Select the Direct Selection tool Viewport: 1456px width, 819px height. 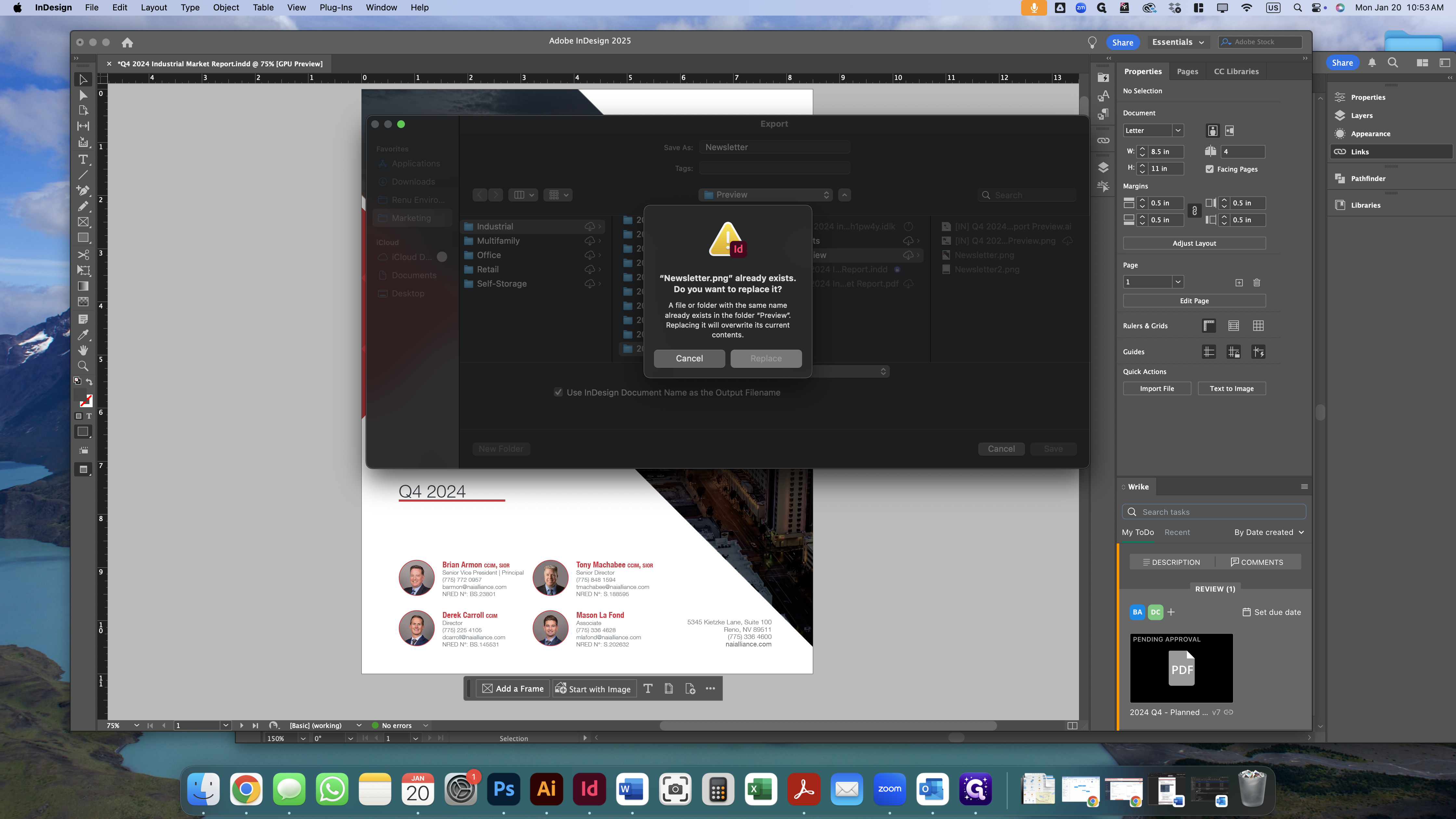[x=83, y=95]
